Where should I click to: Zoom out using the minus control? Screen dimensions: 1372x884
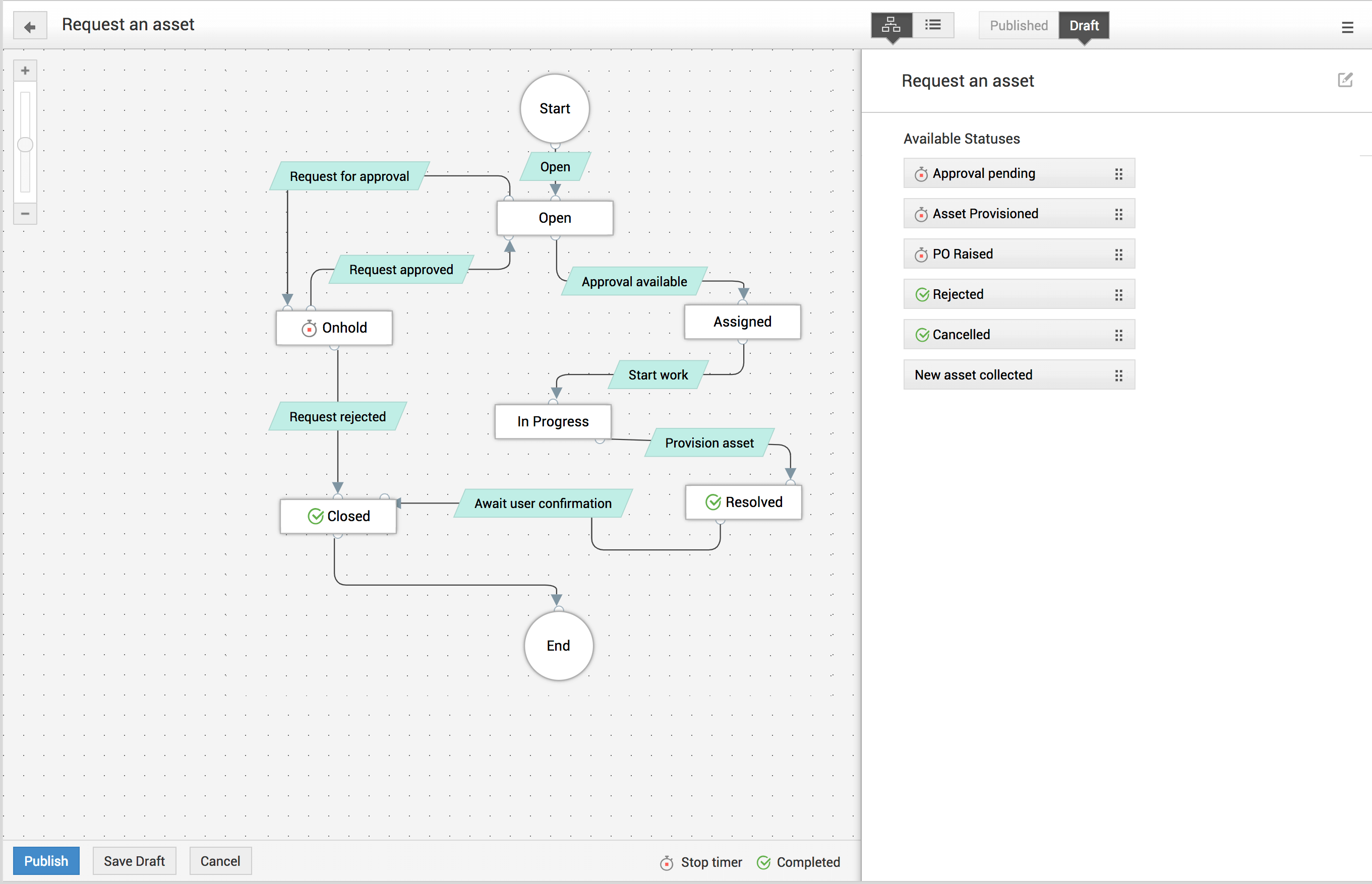pos(25,214)
